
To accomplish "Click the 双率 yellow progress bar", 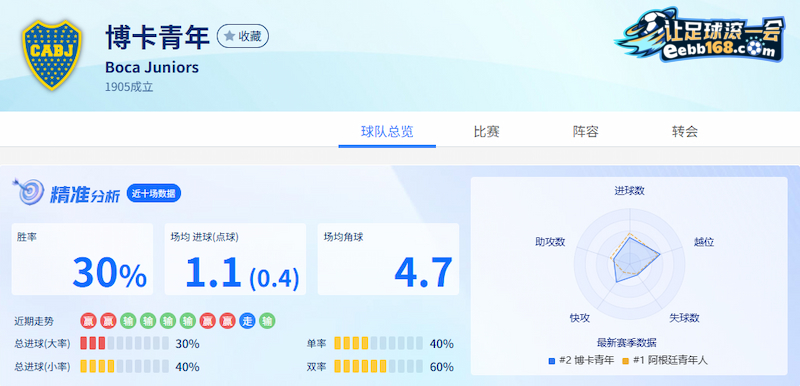I will click(x=379, y=367).
